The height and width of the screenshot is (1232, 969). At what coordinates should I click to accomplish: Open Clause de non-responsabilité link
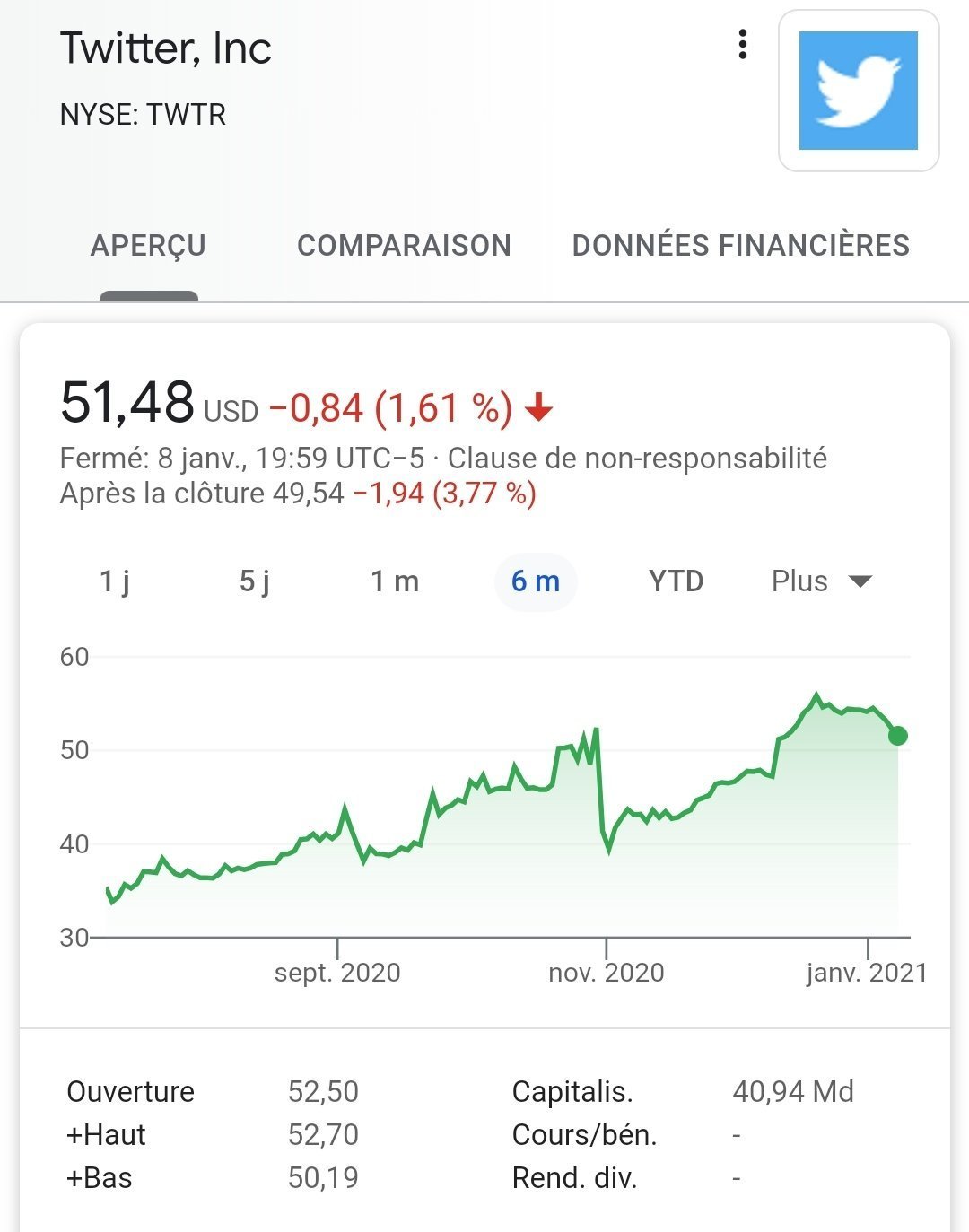(x=637, y=459)
